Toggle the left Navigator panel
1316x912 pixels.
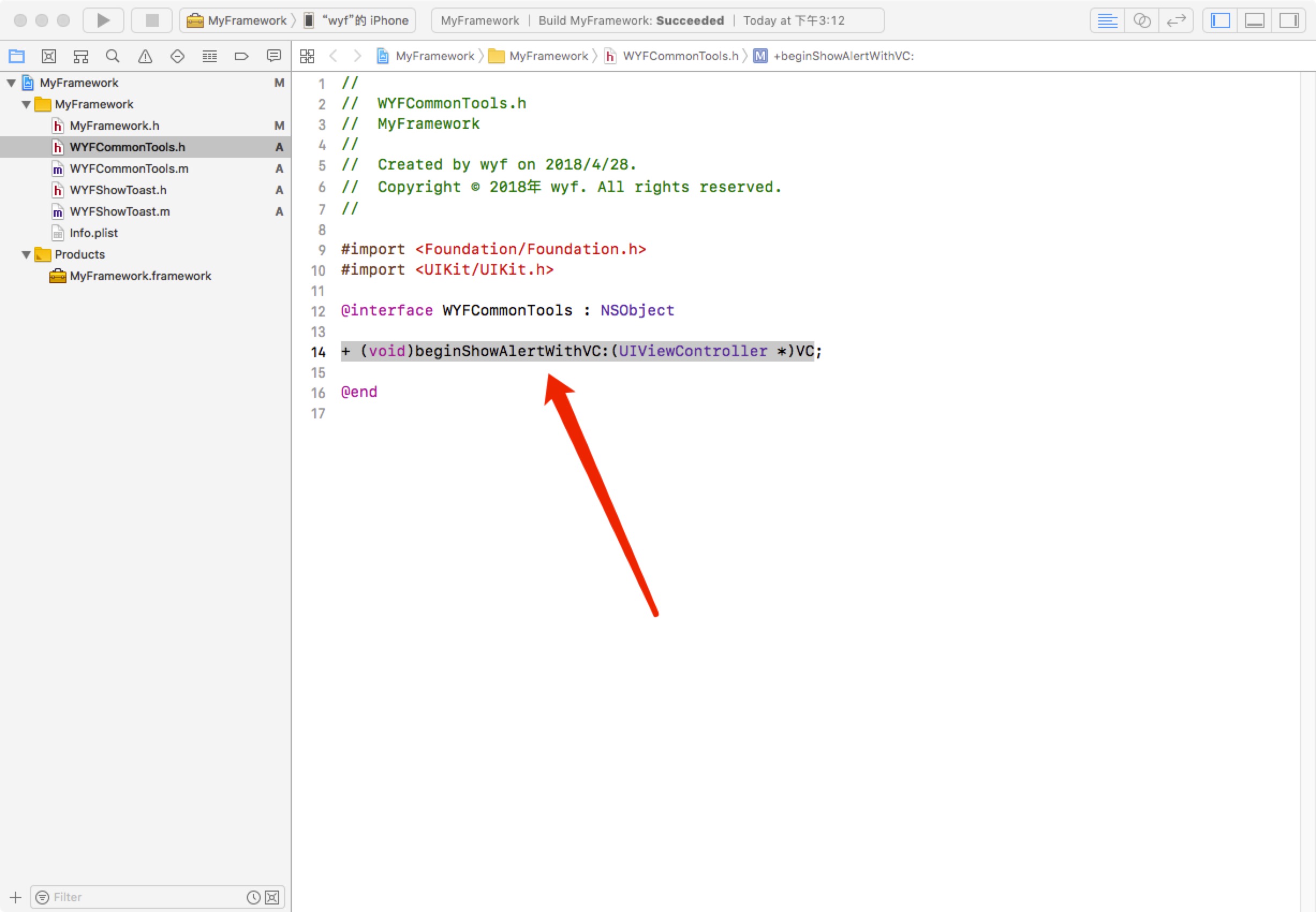[x=1220, y=20]
